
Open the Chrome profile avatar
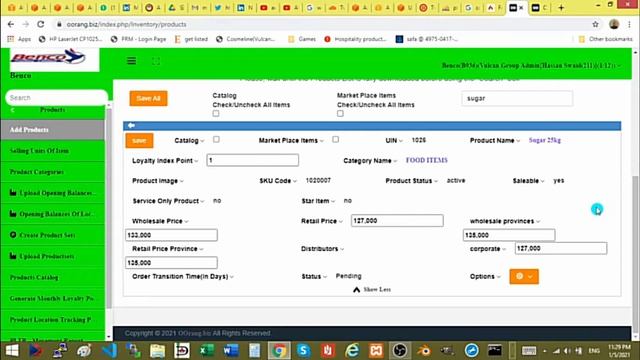pyautogui.click(x=614, y=24)
